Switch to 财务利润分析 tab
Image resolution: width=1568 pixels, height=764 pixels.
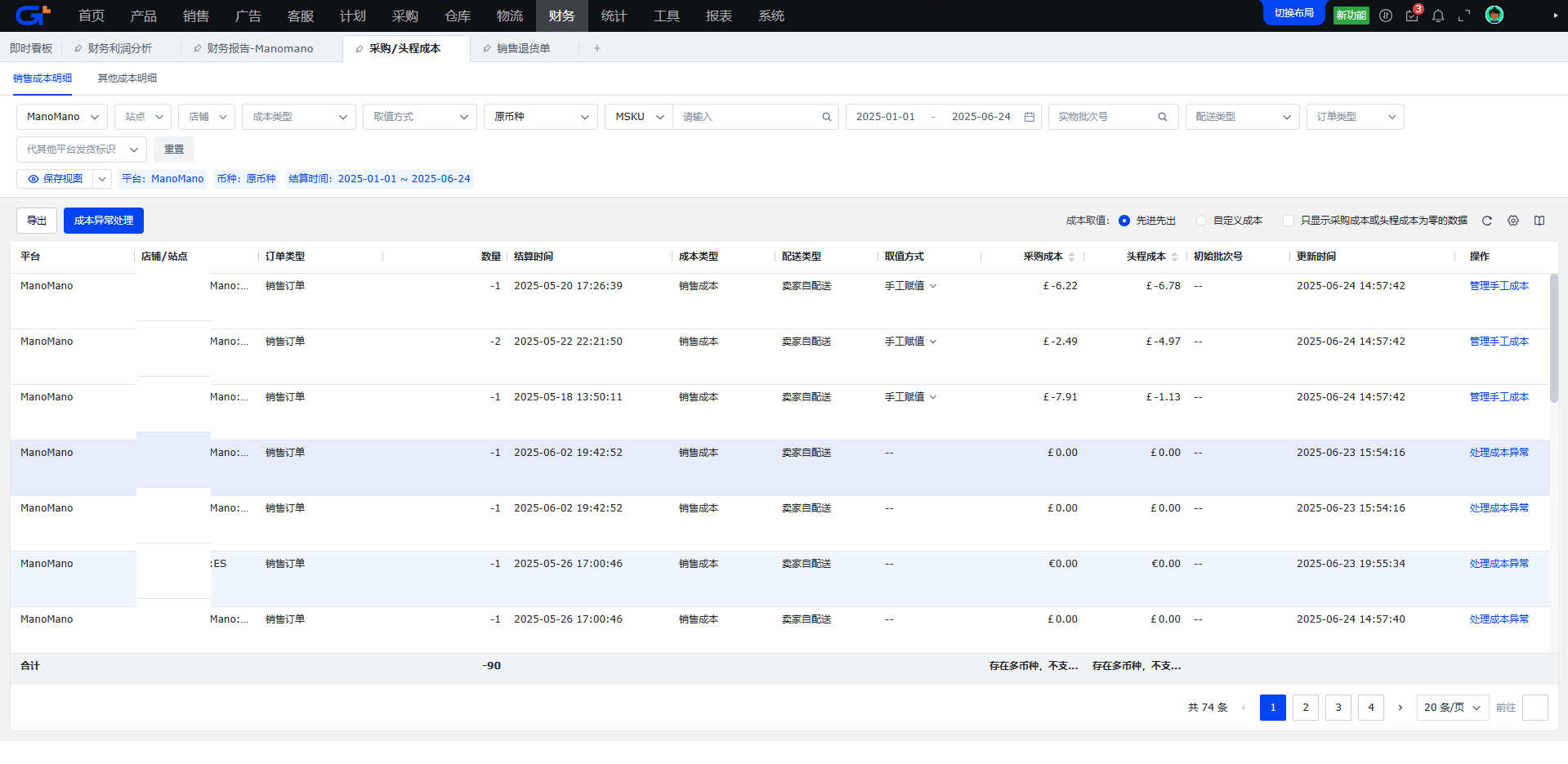click(120, 49)
